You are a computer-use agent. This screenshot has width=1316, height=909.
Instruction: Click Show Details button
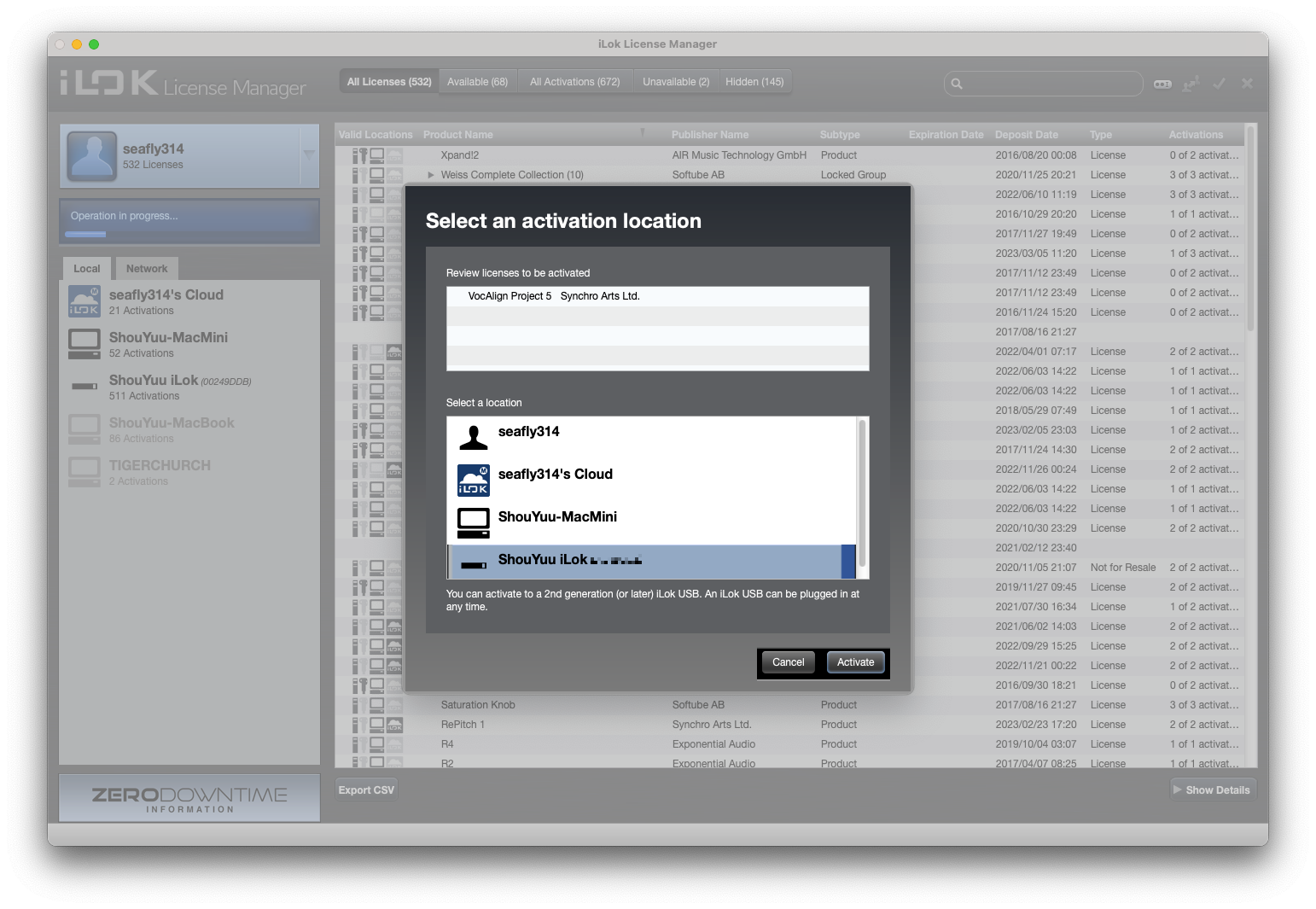click(1212, 790)
